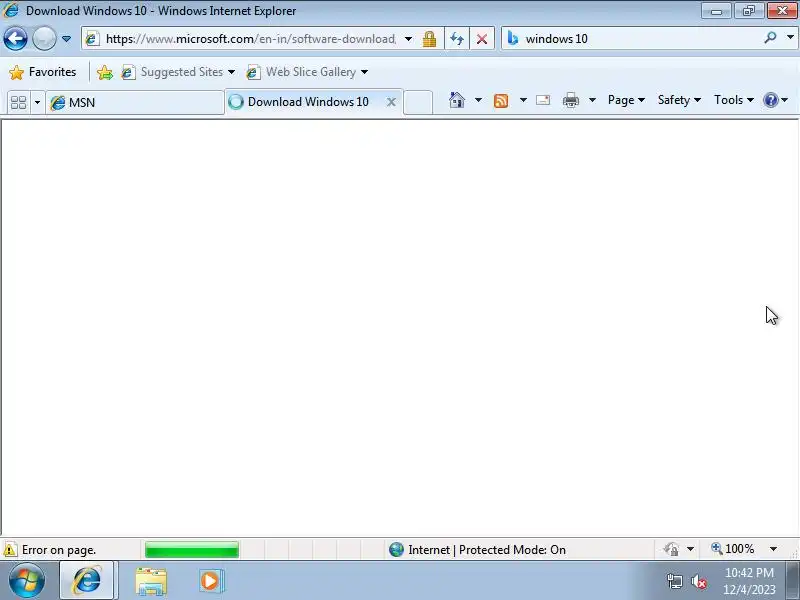800x600 pixels.
Task: Show Quick Tabs thumbnail view
Action: pos(18,103)
